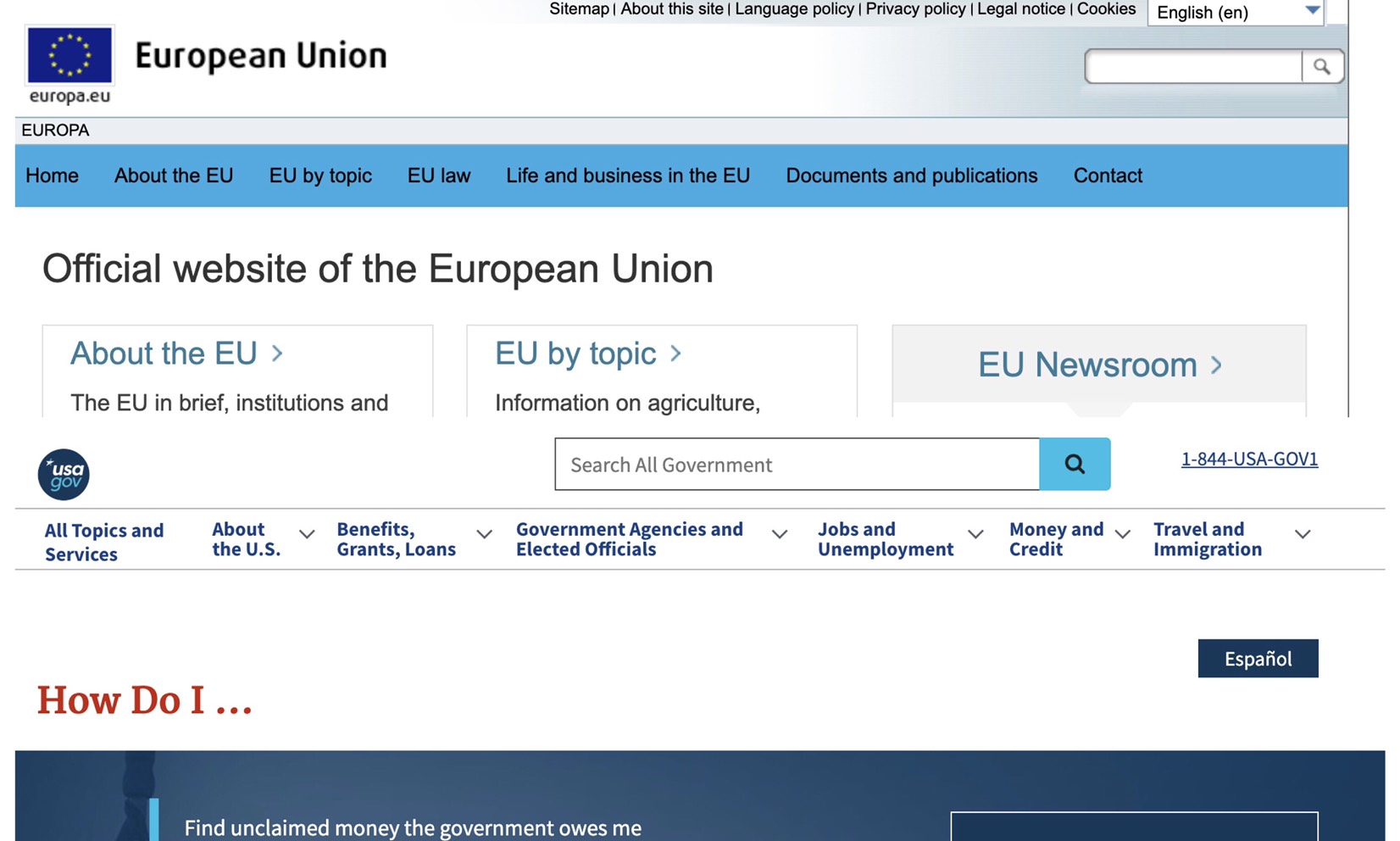The image size is (1400, 841).
Task: Open Contact in the EU navigation bar
Action: [1108, 175]
